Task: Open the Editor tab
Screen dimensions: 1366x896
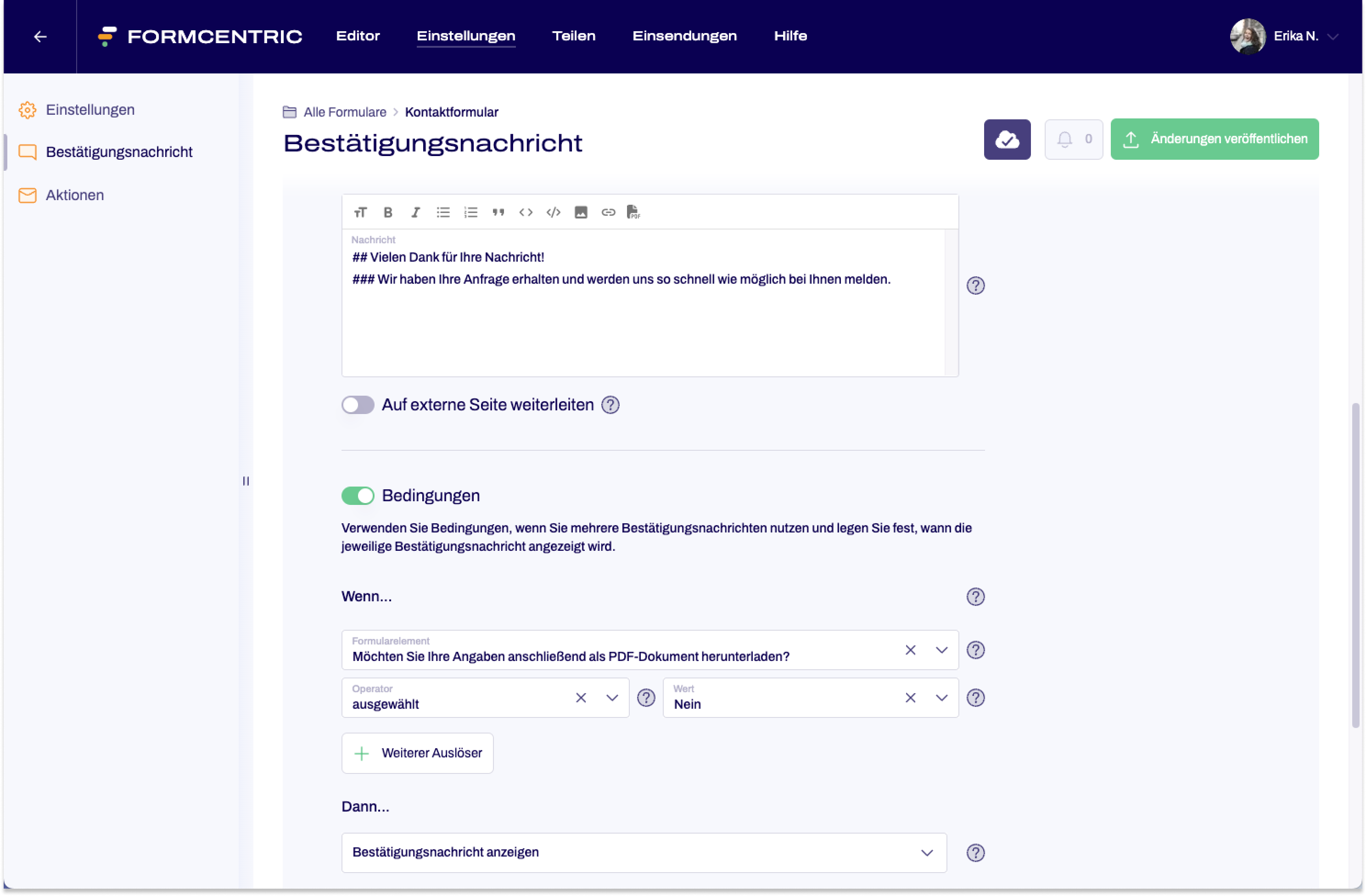Action: [358, 36]
